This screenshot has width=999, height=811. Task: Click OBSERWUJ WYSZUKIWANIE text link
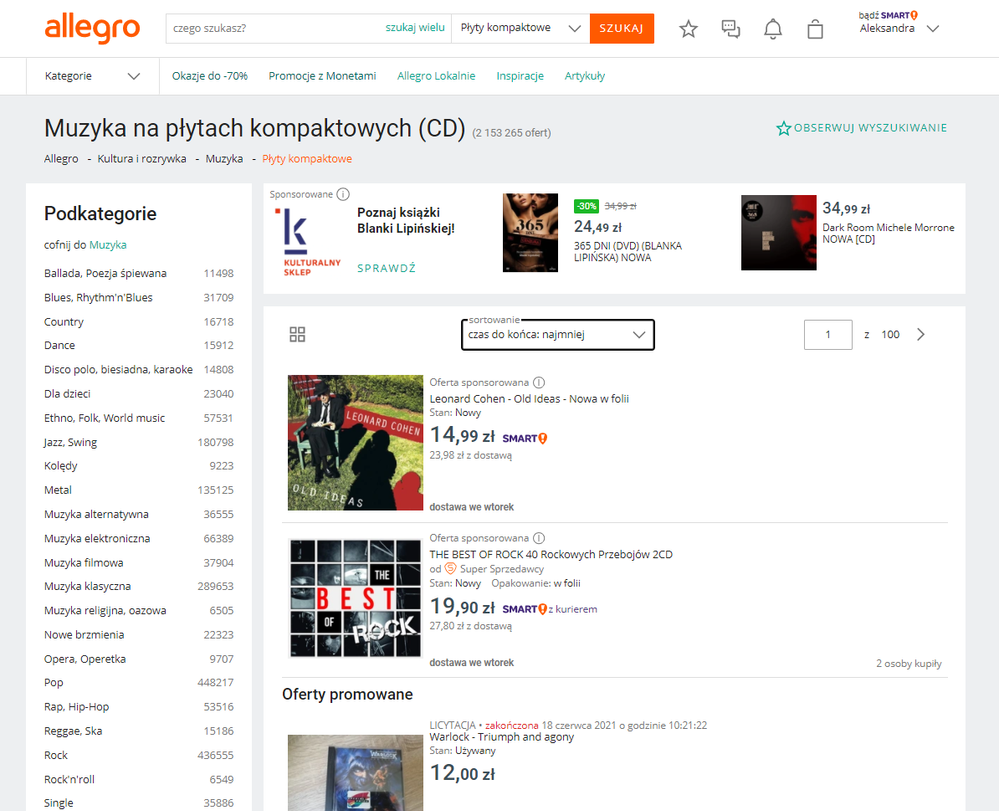(x=870, y=127)
